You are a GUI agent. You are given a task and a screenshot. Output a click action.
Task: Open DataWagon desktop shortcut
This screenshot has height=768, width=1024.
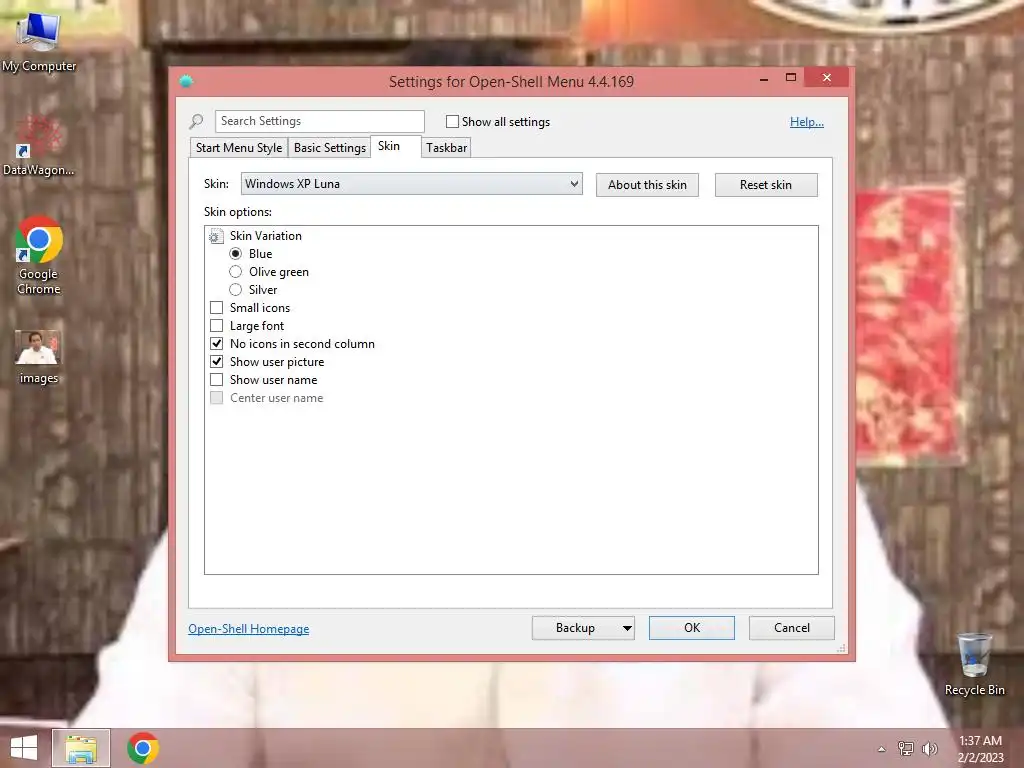39,146
